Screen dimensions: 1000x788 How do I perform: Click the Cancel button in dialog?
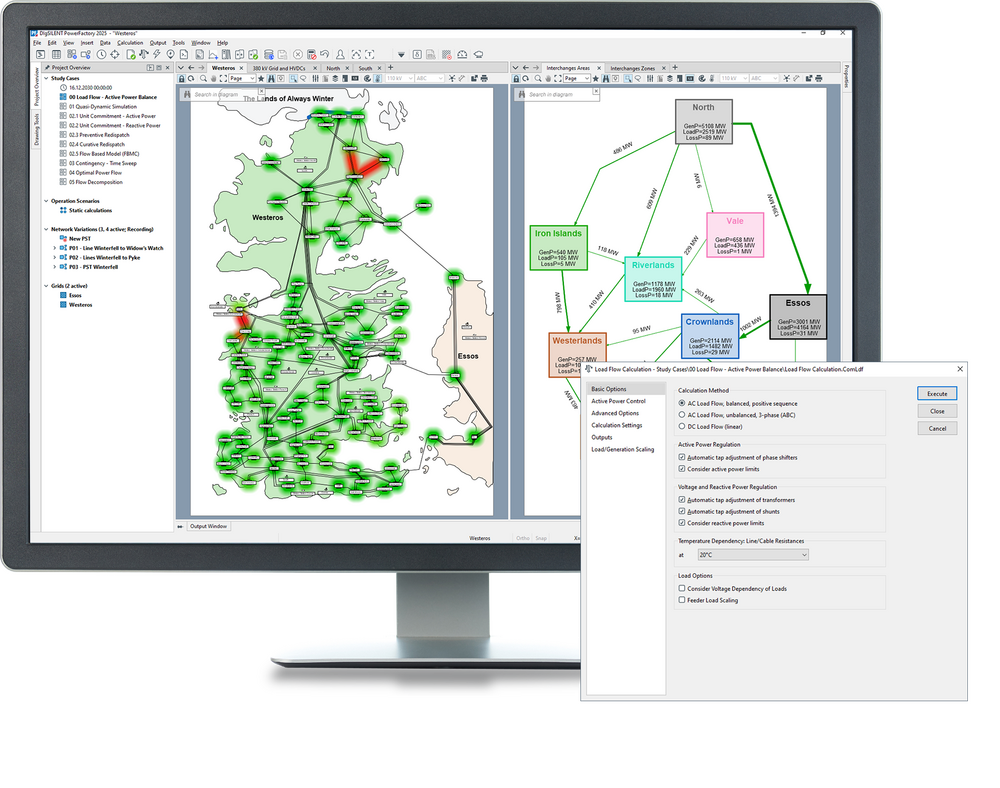point(937,428)
